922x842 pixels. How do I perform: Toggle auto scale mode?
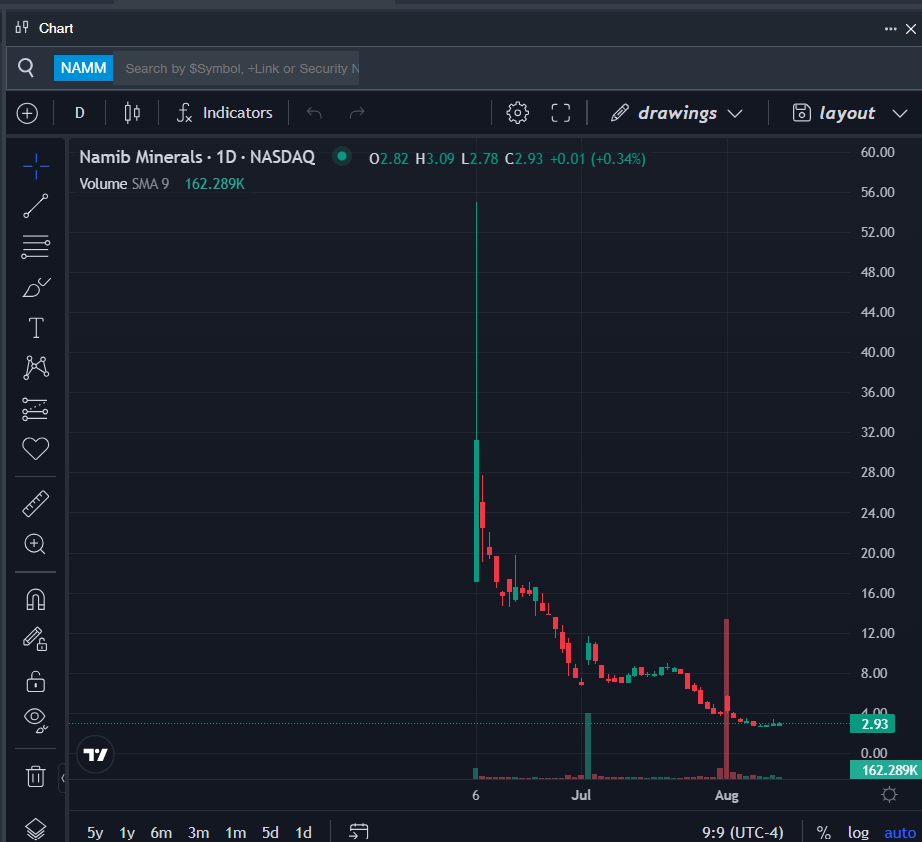(x=900, y=833)
